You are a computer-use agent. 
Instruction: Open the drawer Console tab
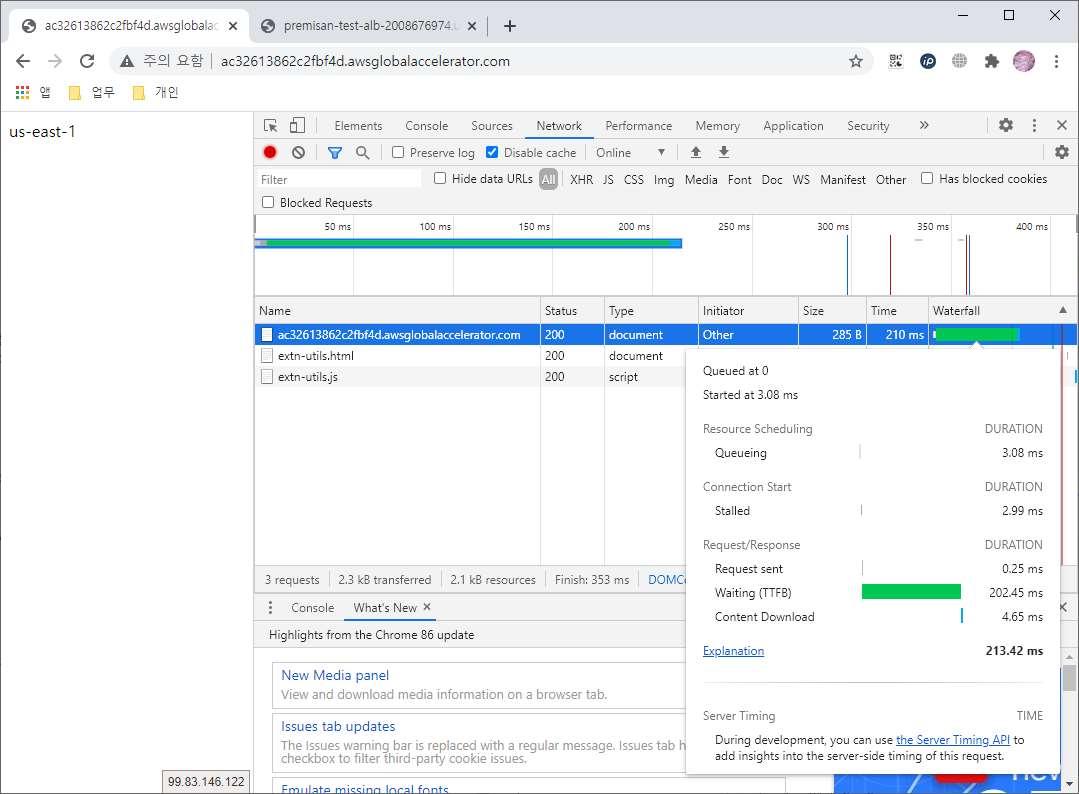coord(312,608)
